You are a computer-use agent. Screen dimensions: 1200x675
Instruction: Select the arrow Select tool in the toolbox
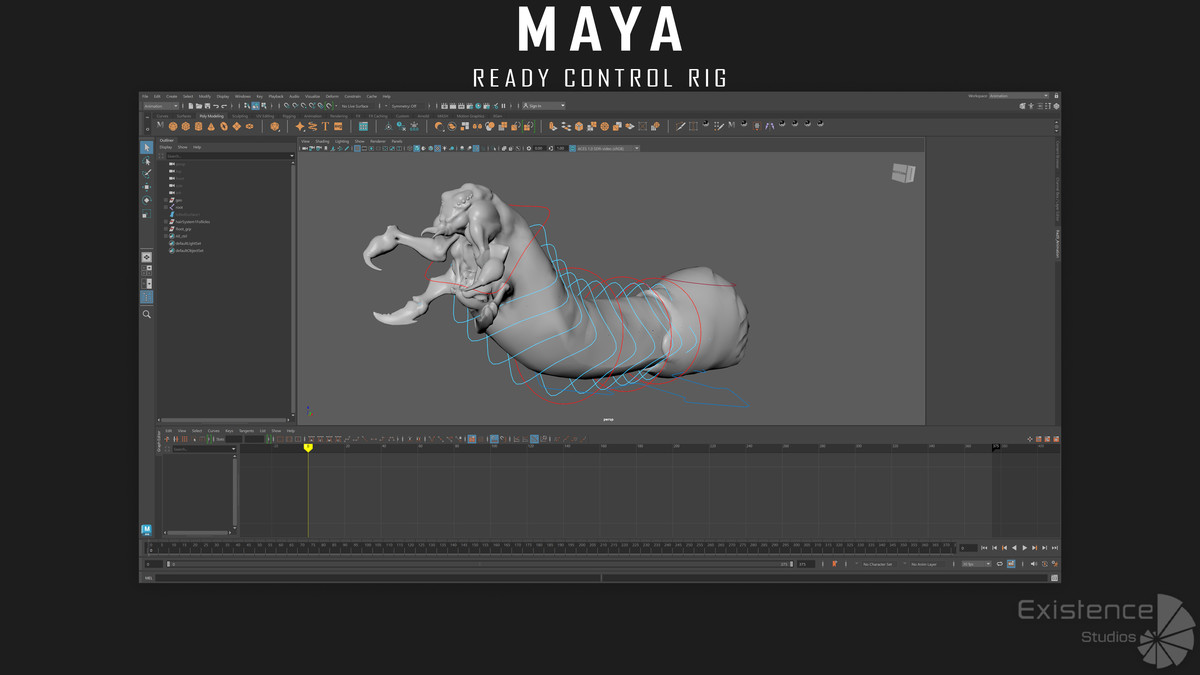coord(146,148)
